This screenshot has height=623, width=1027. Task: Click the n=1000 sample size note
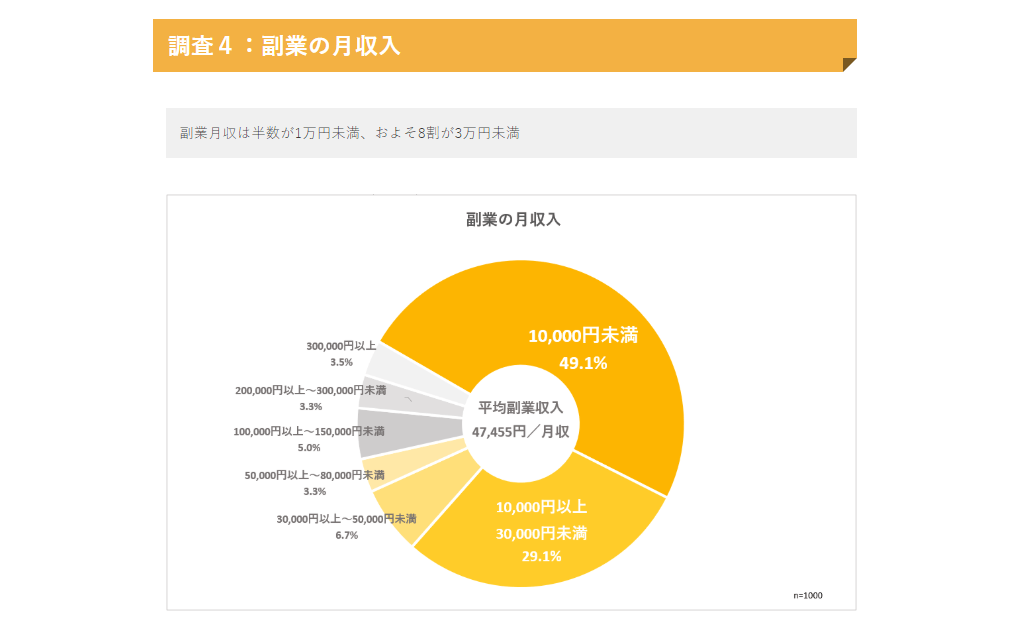pos(808,595)
